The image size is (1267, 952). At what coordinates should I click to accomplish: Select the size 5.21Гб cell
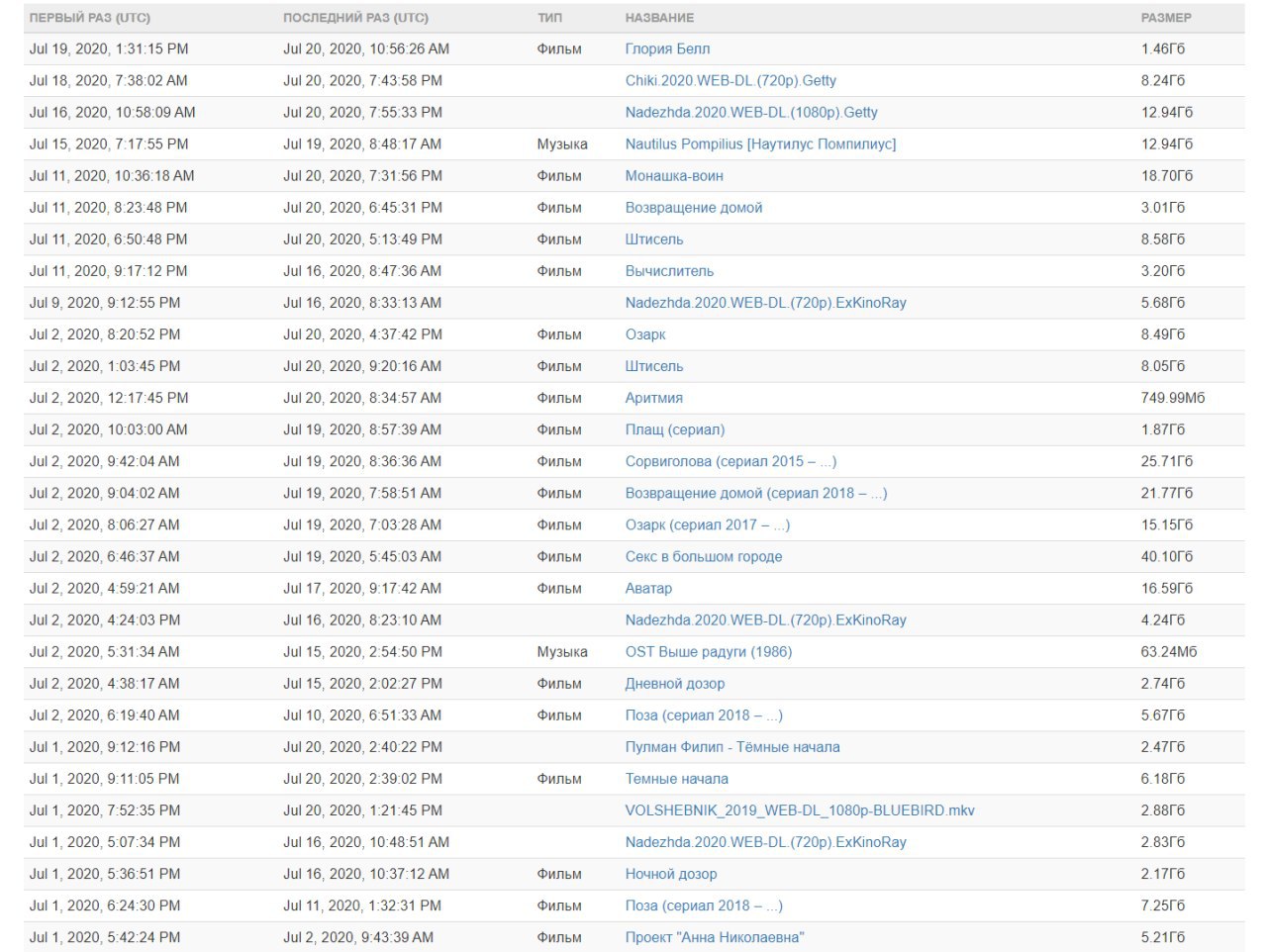[x=1163, y=936]
